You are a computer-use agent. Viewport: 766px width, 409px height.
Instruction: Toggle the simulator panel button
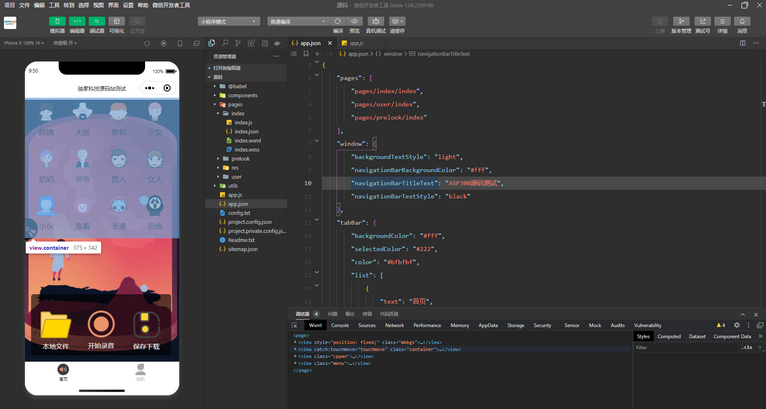(x=57, y=21)
